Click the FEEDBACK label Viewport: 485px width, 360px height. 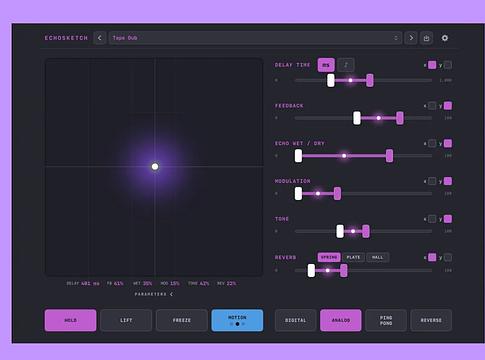[x=289, y=106]
